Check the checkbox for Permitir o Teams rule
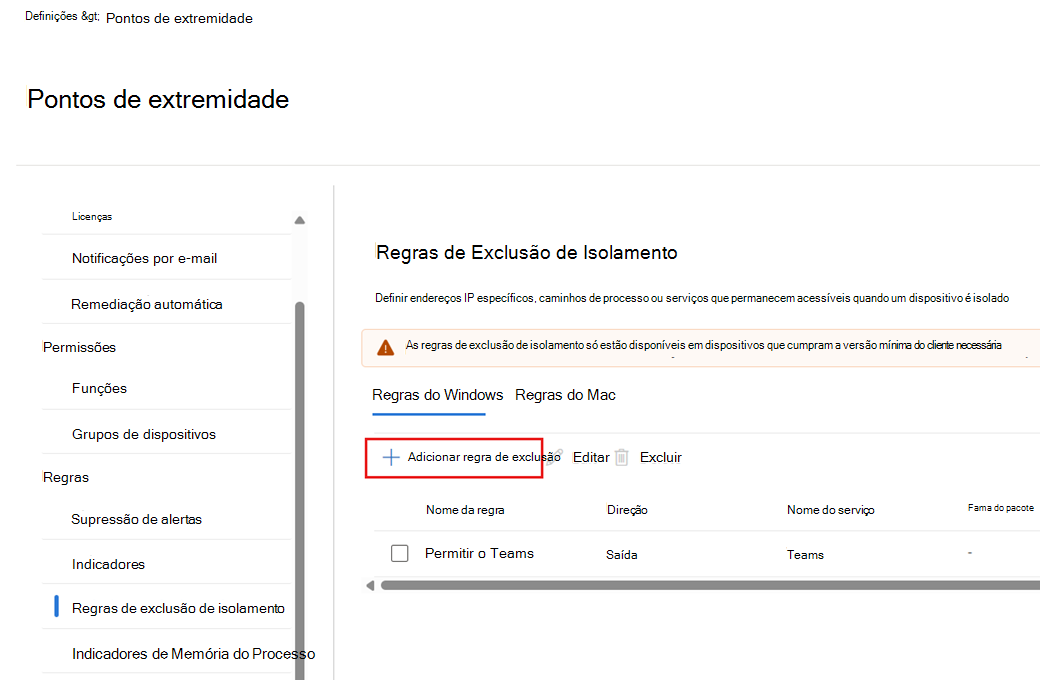 click(400, 552)
